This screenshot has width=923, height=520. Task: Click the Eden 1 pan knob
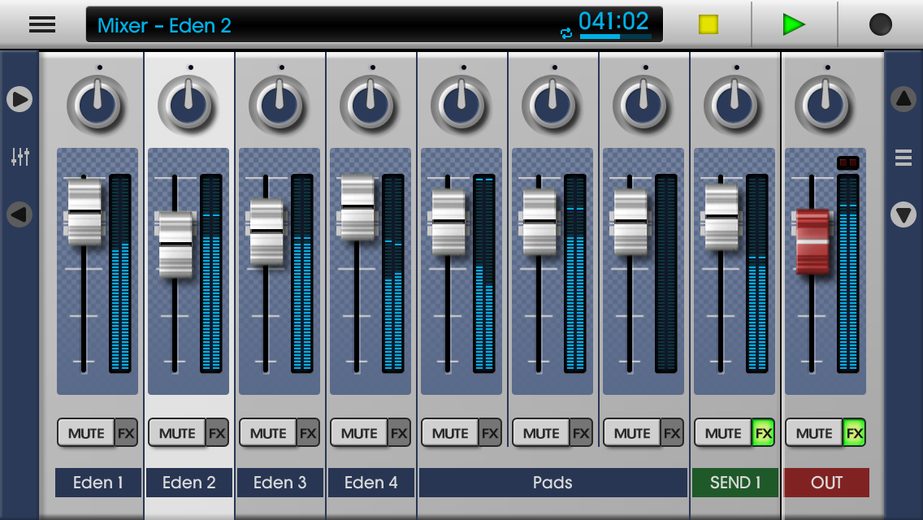pos(97,105)
